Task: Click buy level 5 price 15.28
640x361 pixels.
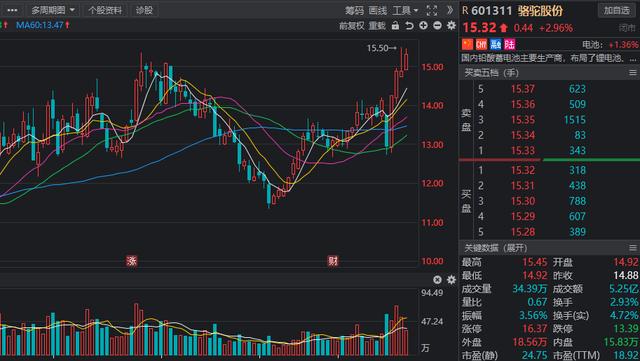Action: coord(523,232)
